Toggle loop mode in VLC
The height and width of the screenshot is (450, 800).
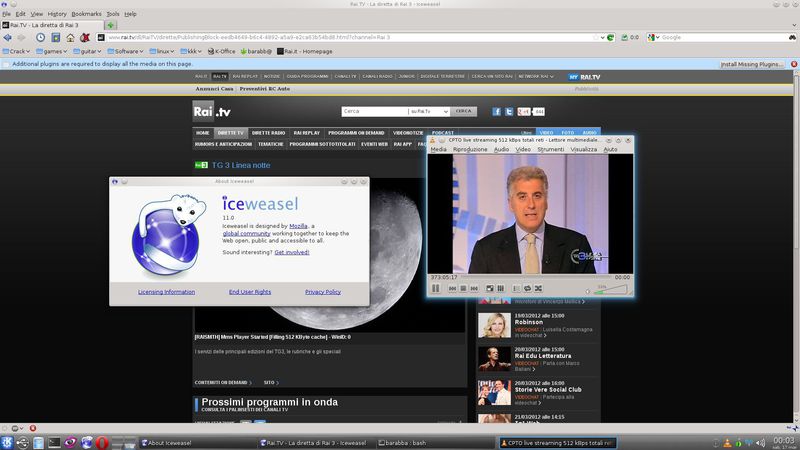pyautogui.click(x=528, y=288)
